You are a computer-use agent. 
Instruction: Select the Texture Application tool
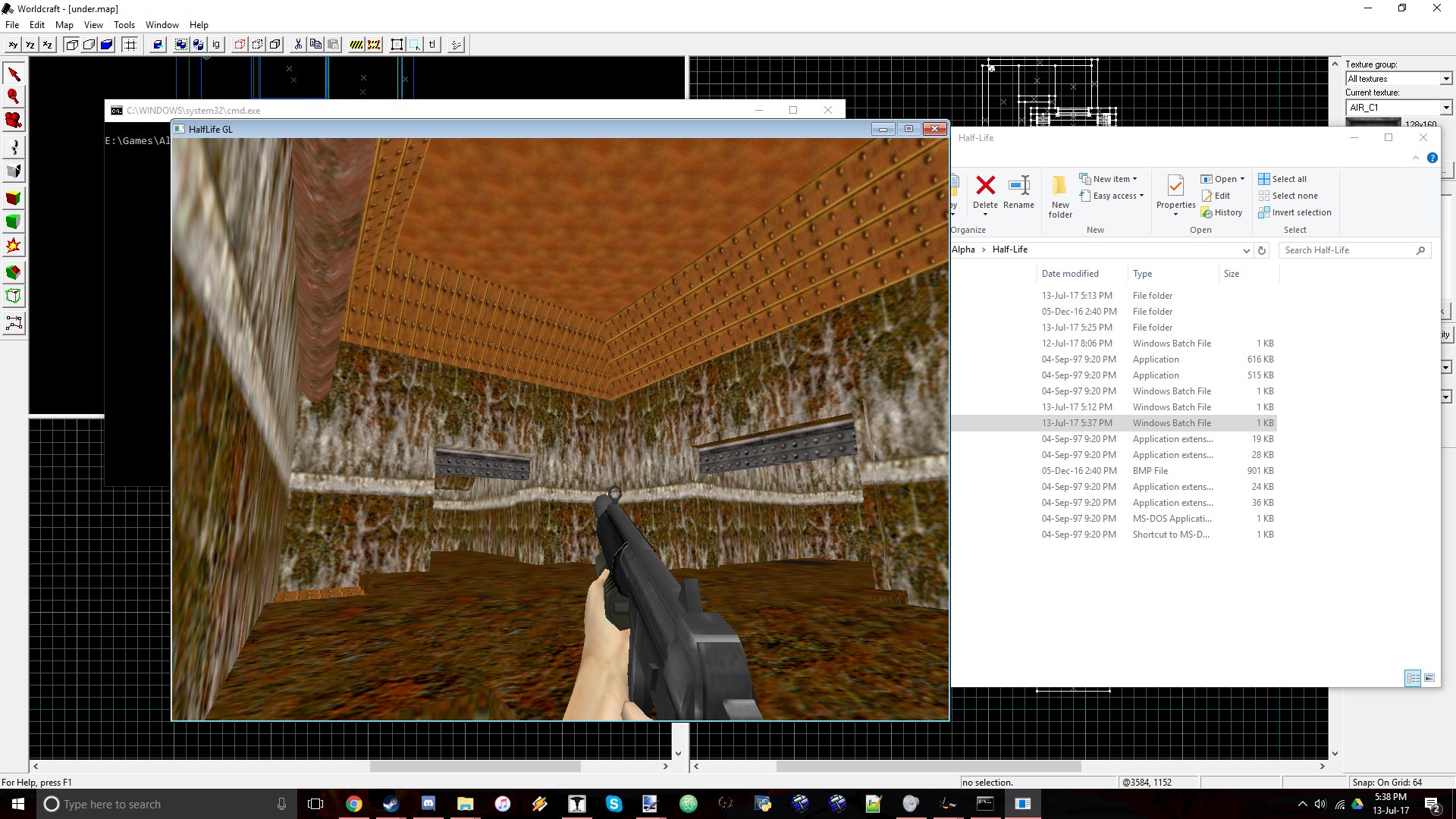14,198
